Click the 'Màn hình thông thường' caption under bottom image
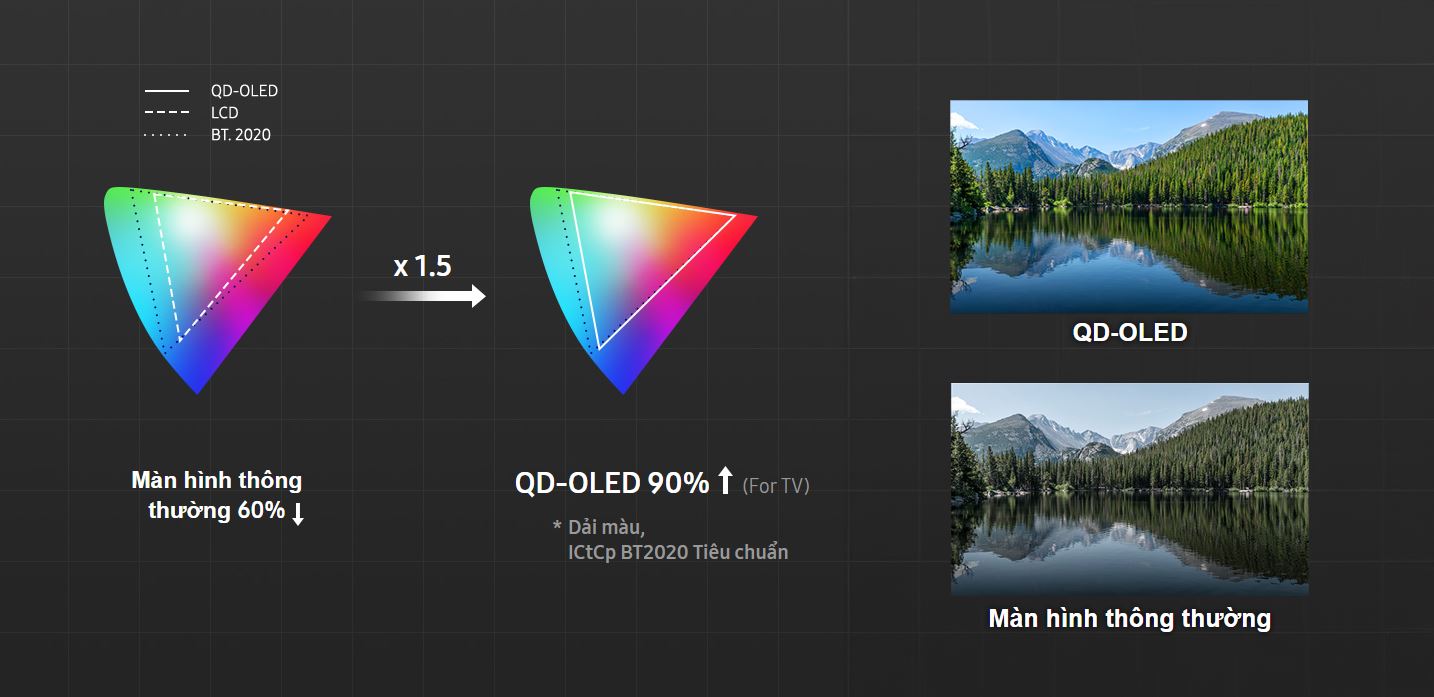Screen dimensions: 1434x697 click(1130, 618)
